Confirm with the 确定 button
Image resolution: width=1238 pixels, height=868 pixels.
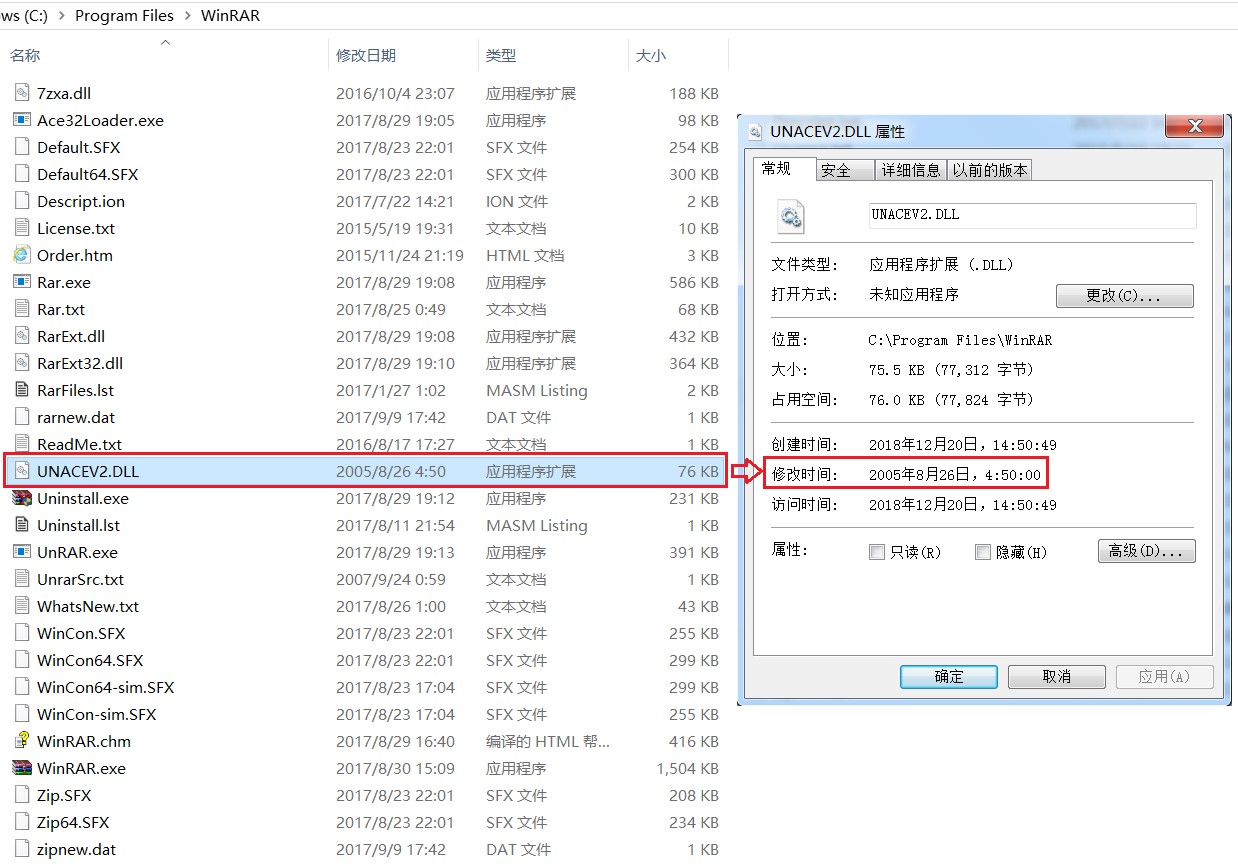pyautogui.click(x=949, y=677)
